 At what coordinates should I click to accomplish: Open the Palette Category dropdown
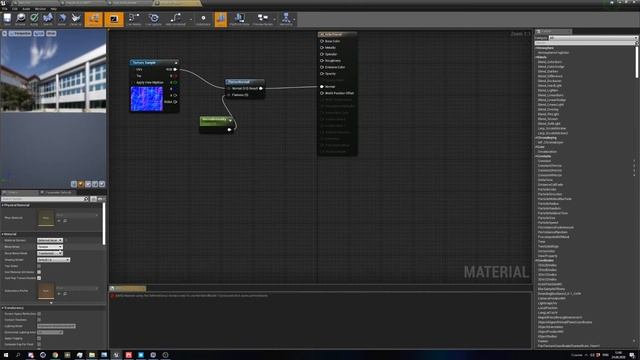coord(592,38)
